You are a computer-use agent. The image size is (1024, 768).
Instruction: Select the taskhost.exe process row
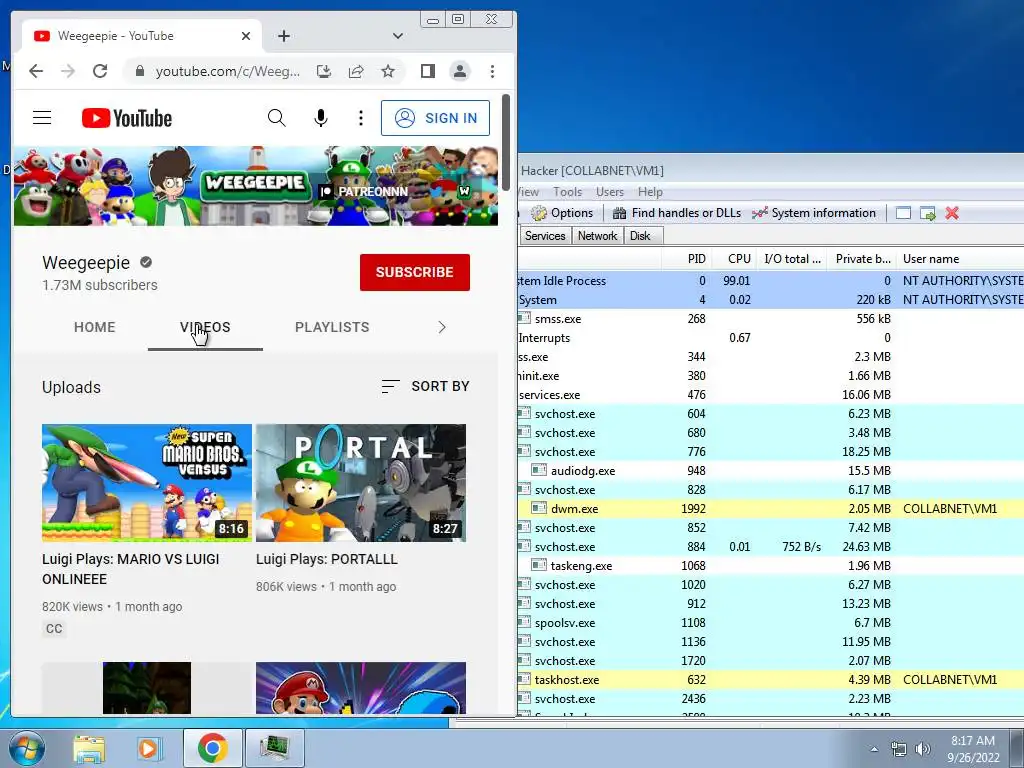771,680
